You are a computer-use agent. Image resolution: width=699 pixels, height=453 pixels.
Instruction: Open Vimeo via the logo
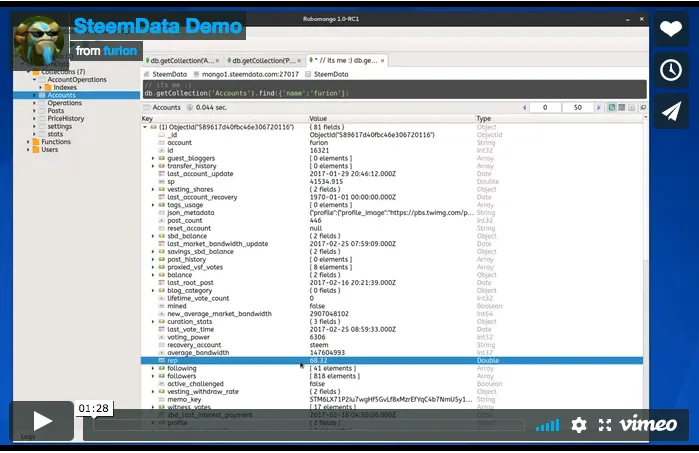[x=648, y=425]
